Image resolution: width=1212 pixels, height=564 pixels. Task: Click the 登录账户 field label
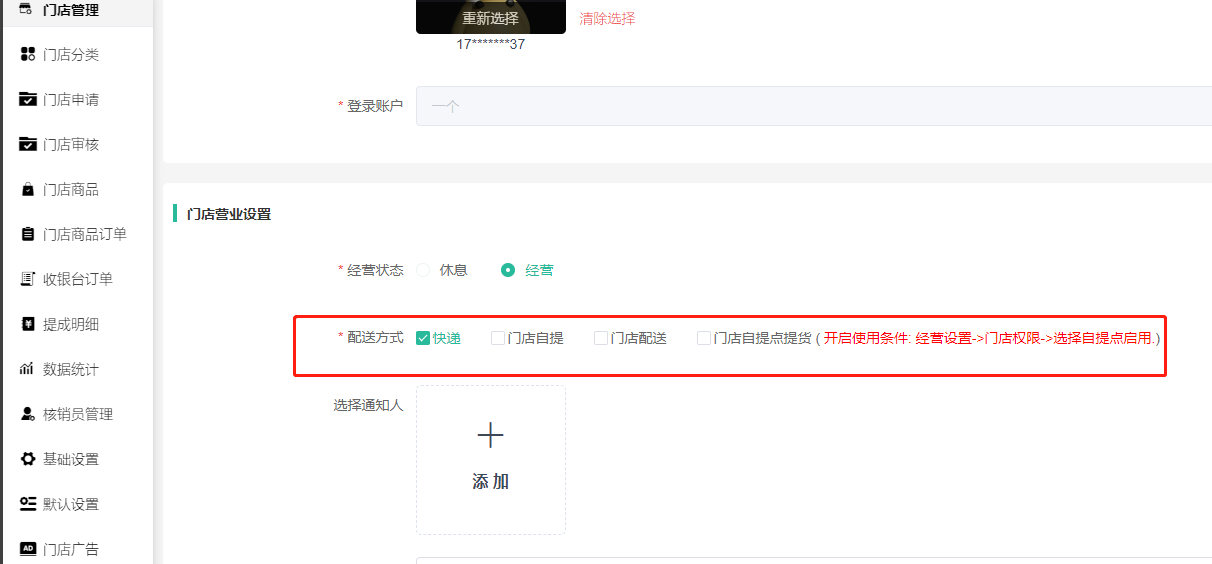(375, 106)
